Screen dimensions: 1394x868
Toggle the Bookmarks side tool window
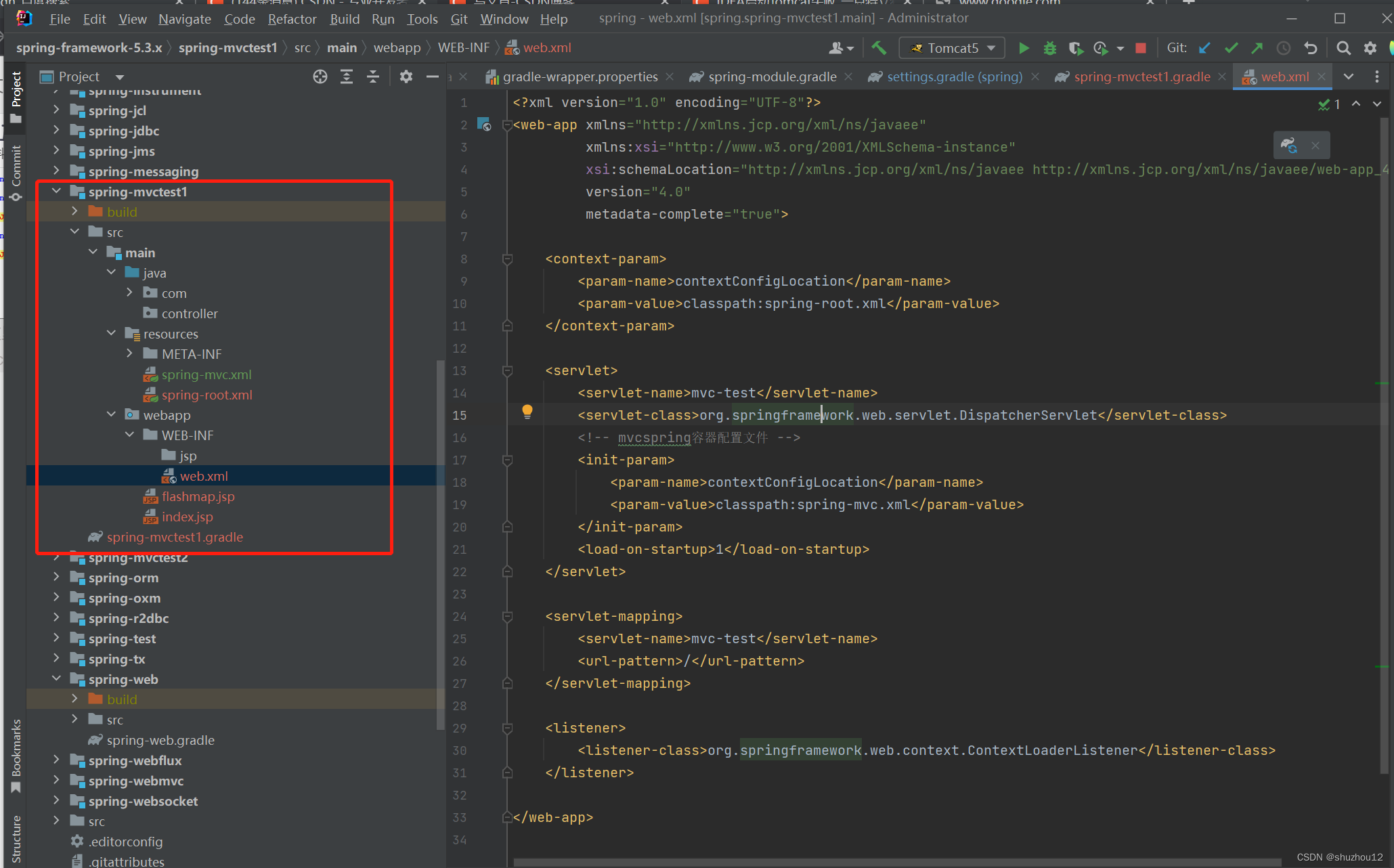tap(16, 756)
